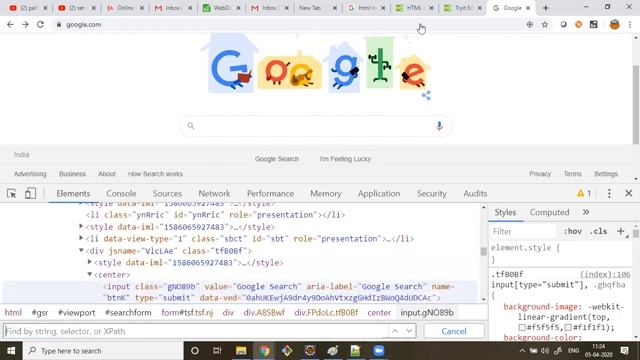
Task: Go forward with the browser forward arrow
Action: (25, 24)
